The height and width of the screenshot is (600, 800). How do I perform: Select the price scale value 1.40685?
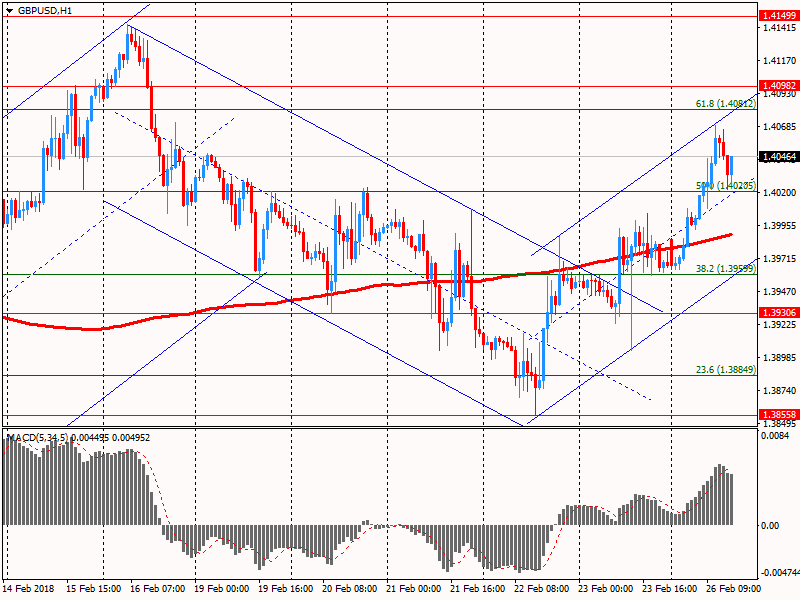click(x=779, y=127)
